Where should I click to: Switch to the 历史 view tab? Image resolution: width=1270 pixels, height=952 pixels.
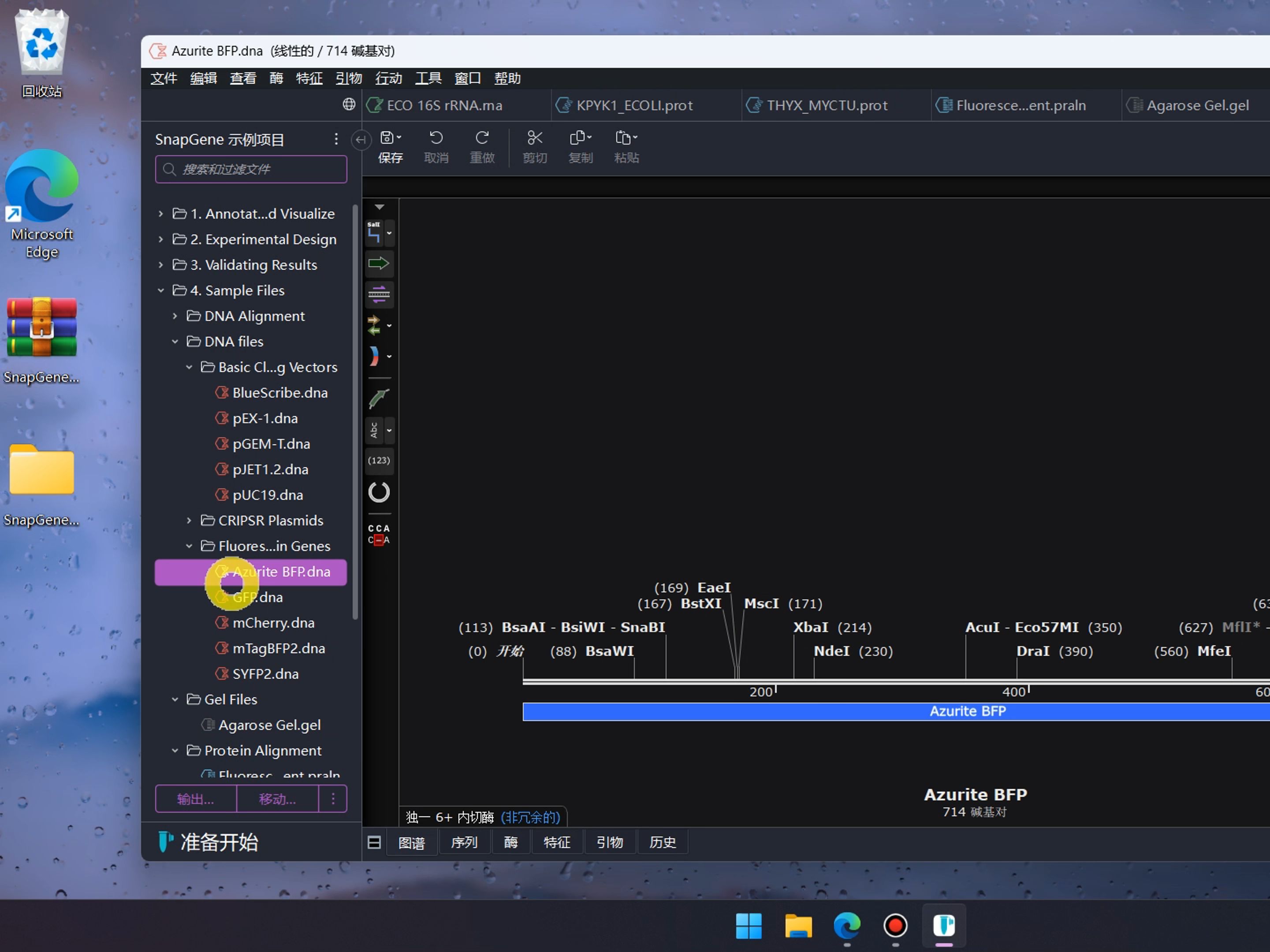click(x=663, y=842)
